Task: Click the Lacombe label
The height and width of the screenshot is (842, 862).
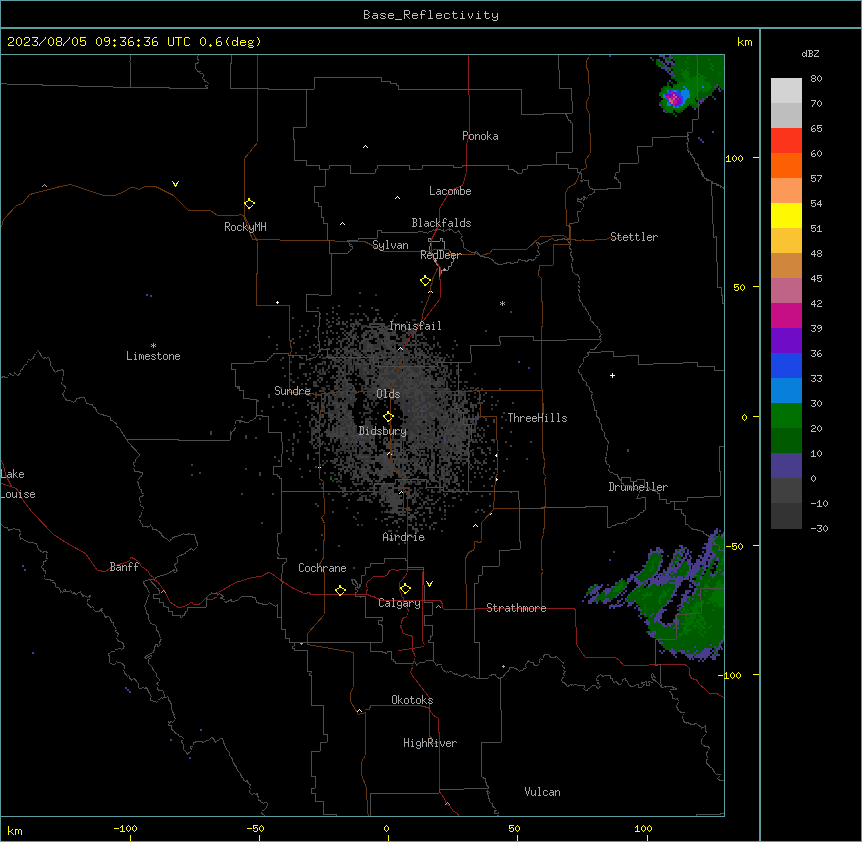Action: point(450,191)
